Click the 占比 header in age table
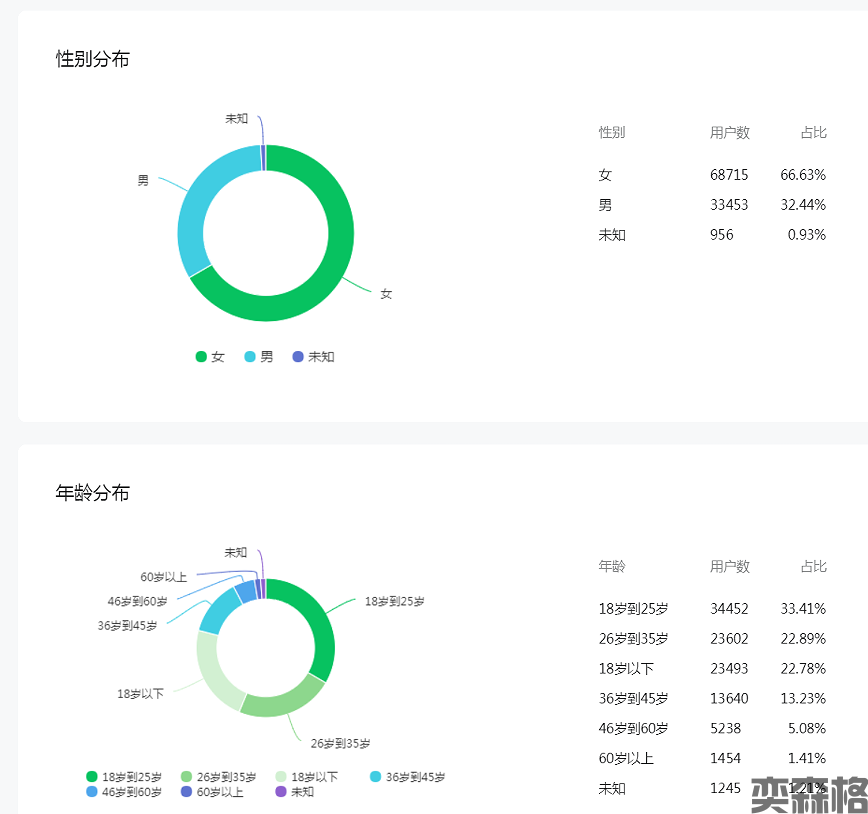 click(x=813, y=567)
